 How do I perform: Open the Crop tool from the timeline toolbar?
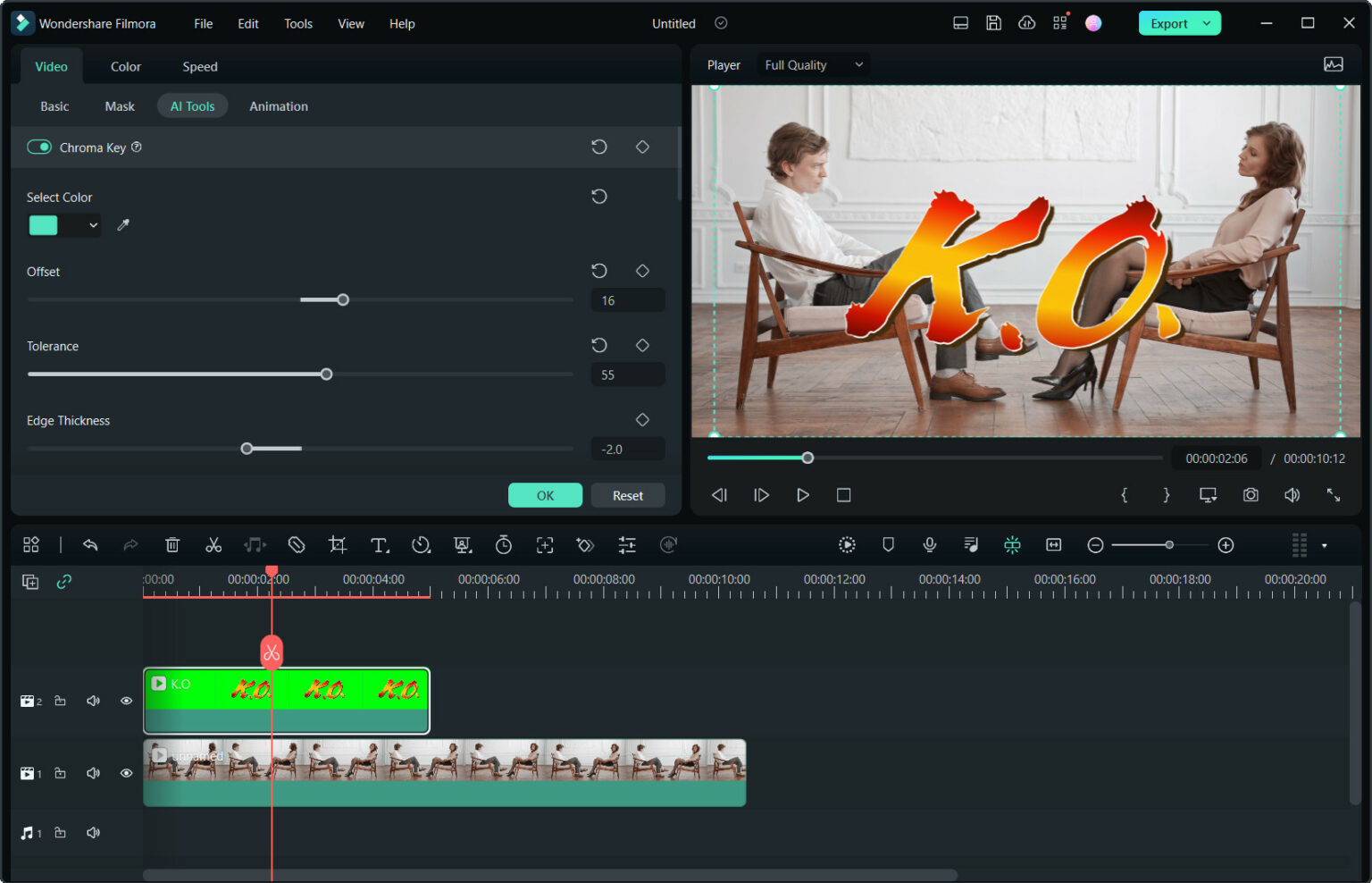[x=337, y=544]
